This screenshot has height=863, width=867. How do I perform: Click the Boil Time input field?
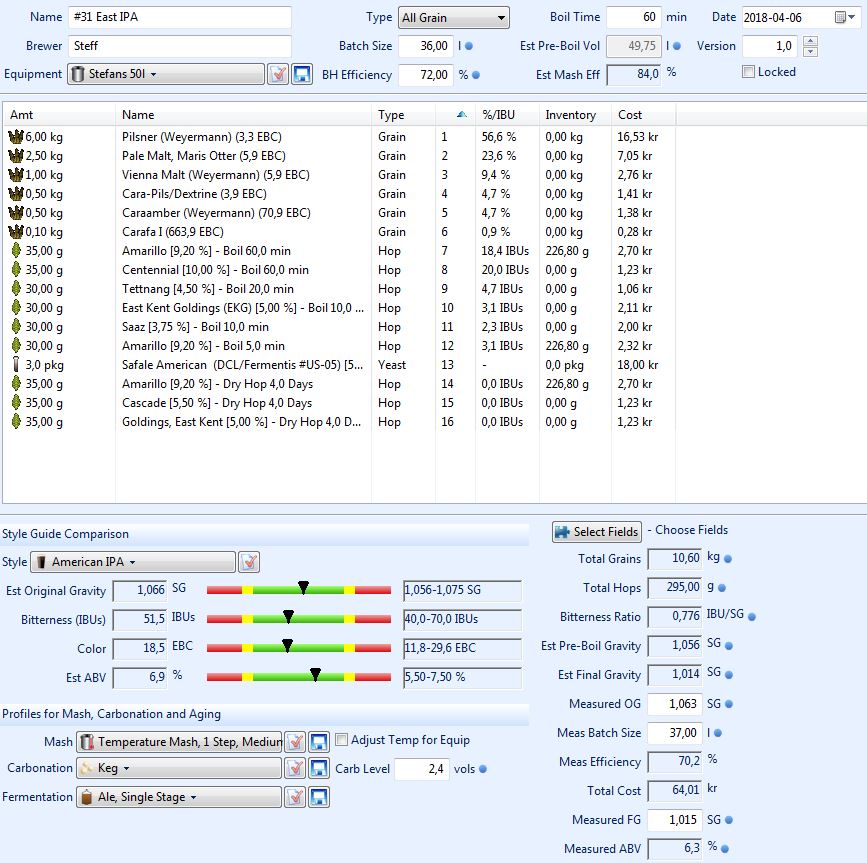[x=633, y=17]
